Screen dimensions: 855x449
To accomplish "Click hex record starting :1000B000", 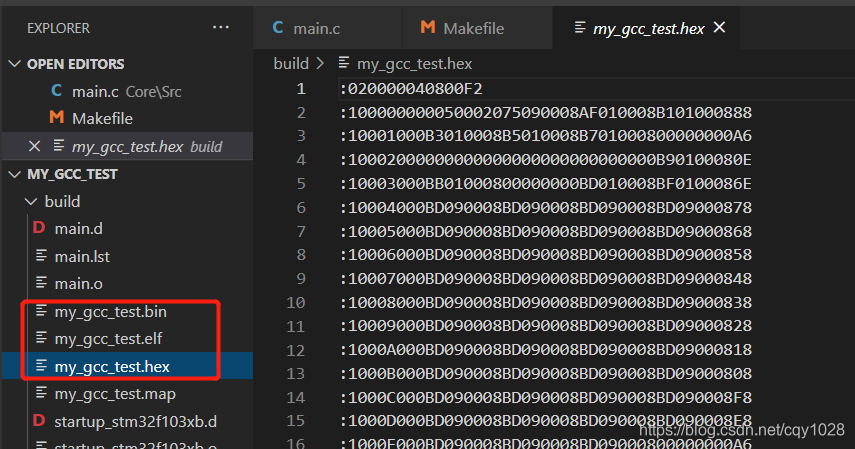I will [x=545, y=373].
